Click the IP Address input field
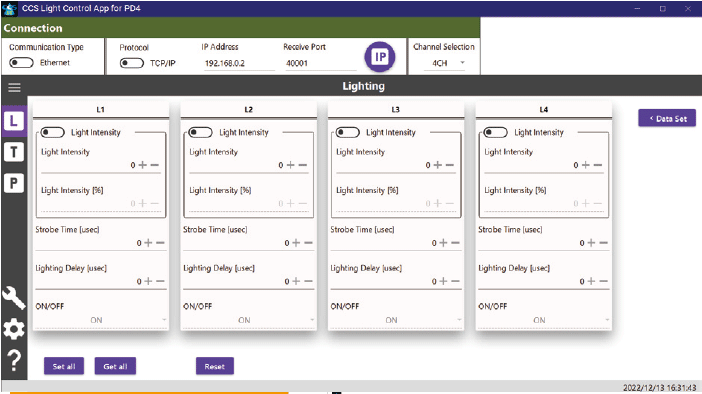 point(238,64)
